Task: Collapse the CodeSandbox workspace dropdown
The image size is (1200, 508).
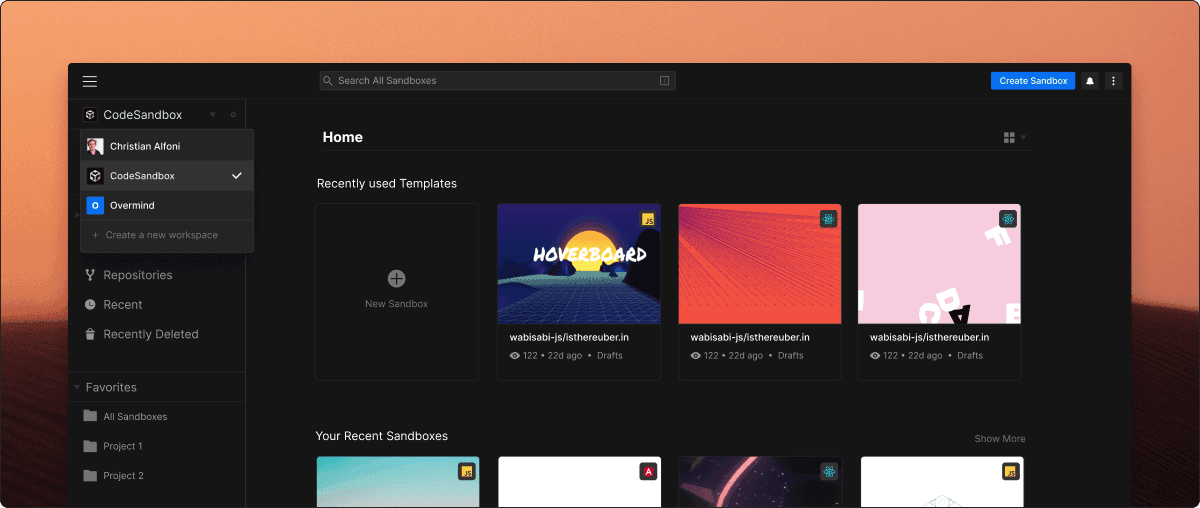Action: pos(212,115)
